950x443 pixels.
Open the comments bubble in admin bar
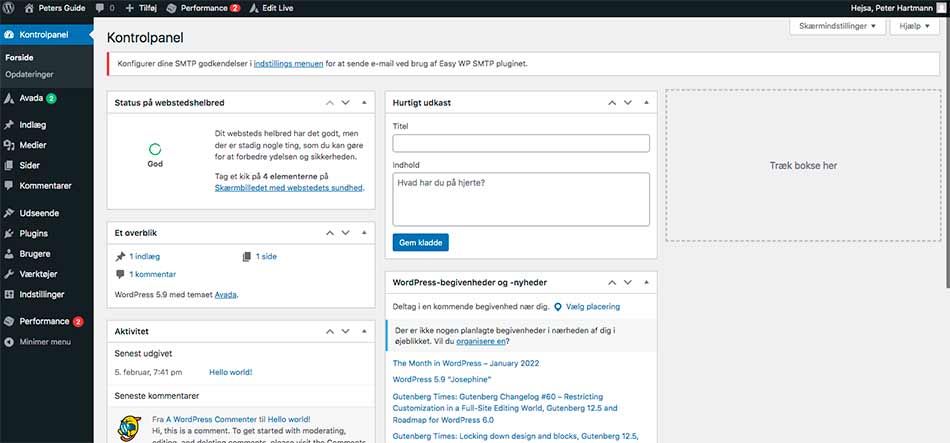pos(100,8)
